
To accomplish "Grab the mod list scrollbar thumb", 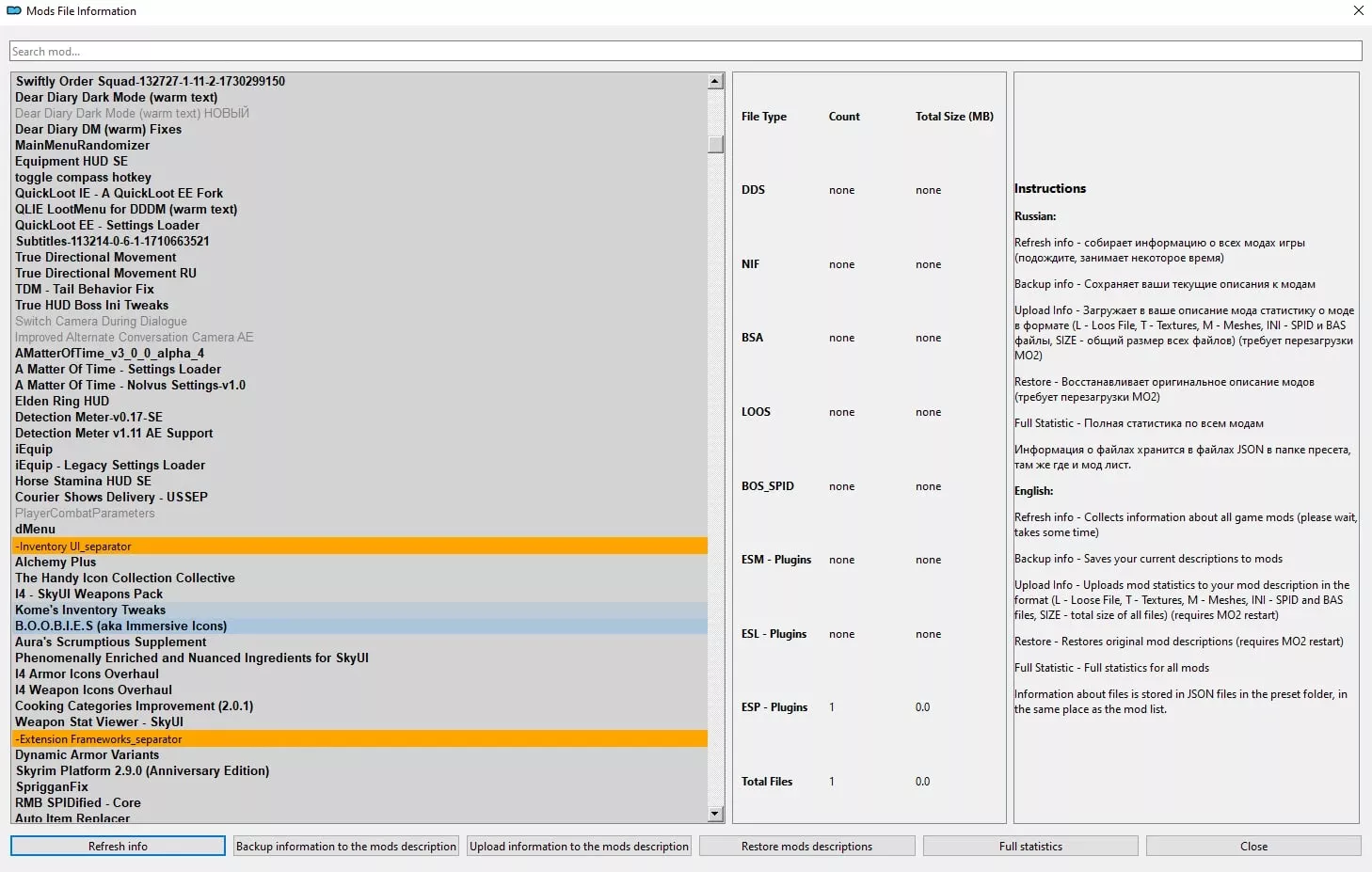I will 715,144.
